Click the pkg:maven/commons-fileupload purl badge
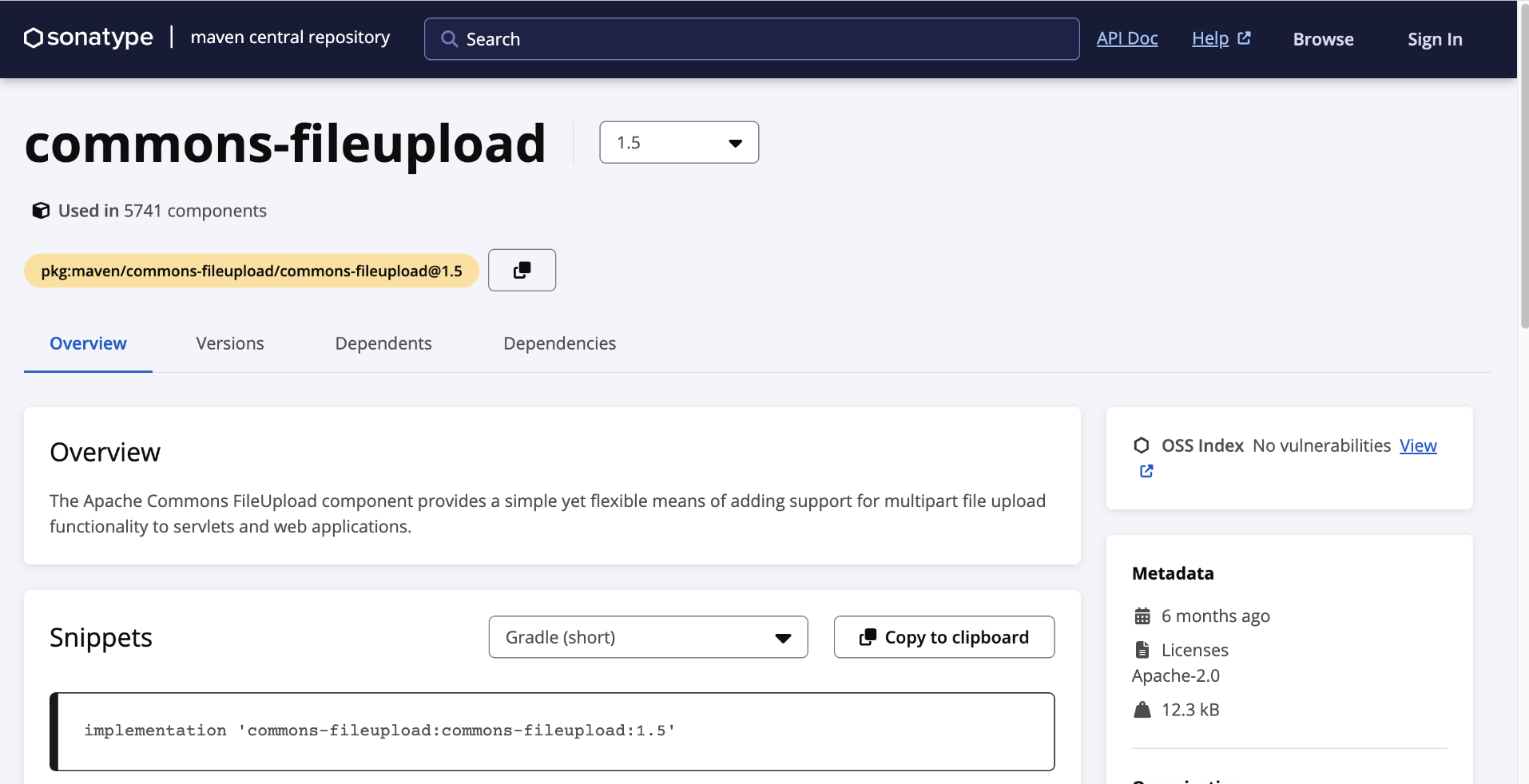1529x784 pixels. tap(252, 271)
